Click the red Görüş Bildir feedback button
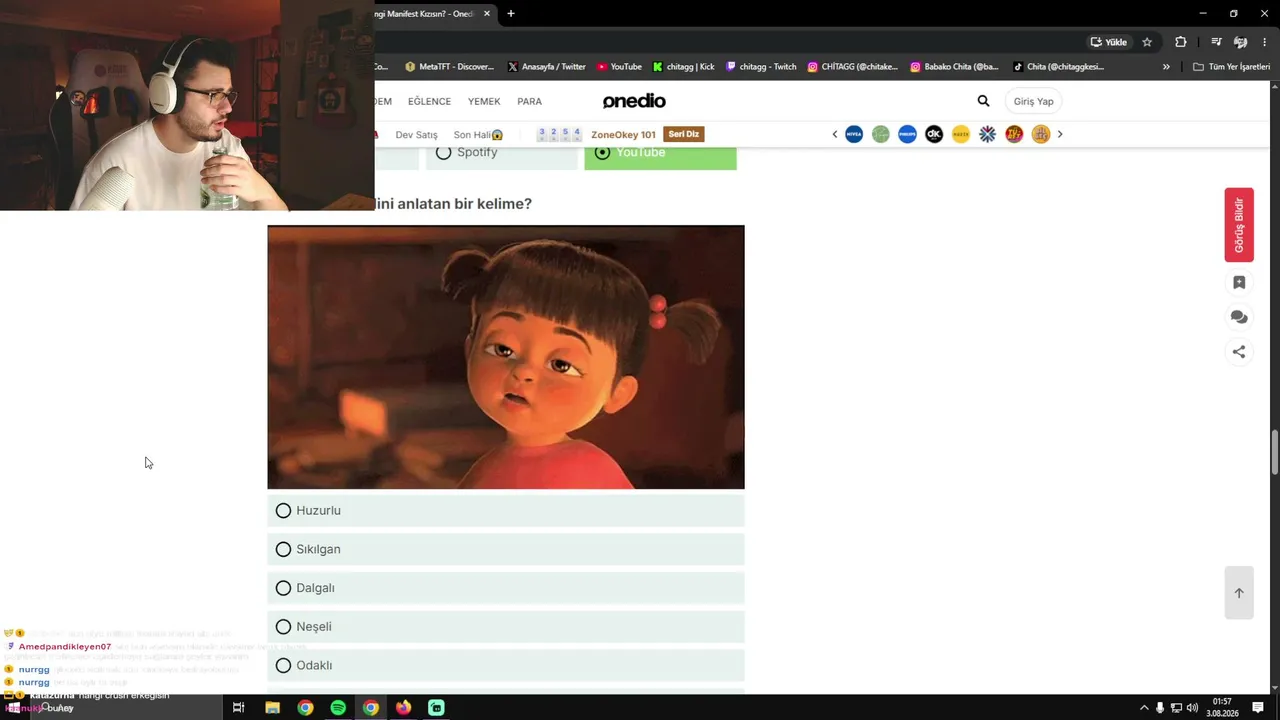The width and height of the screenshot is (1280, 720). 1239,225
